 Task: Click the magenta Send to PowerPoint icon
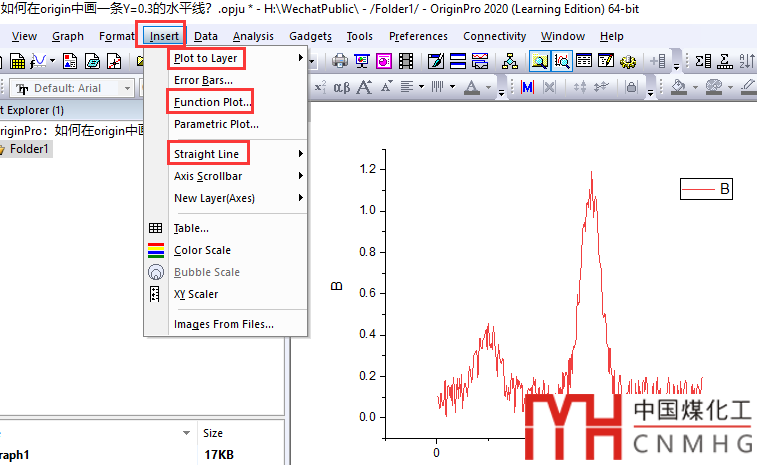coord(384,61)
